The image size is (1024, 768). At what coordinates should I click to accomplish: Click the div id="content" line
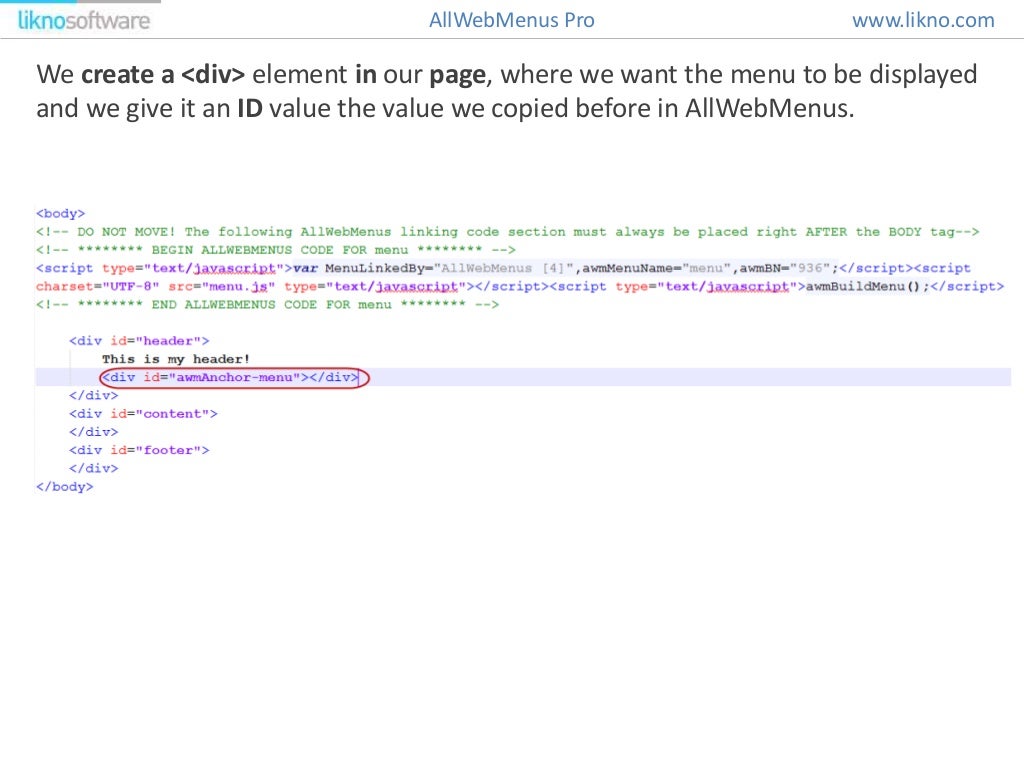pos(143,414)
